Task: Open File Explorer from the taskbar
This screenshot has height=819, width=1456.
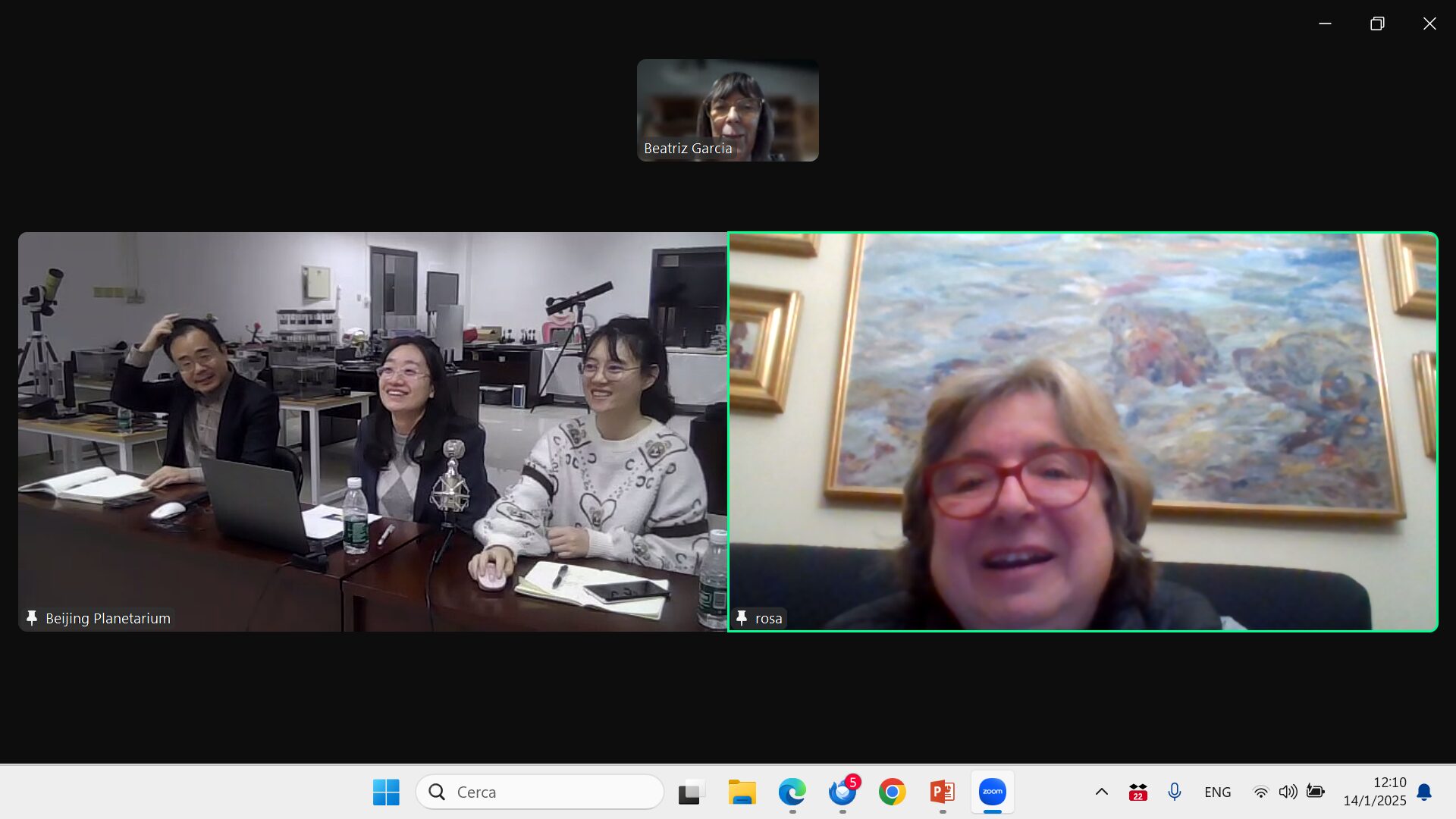Action: 742,792
